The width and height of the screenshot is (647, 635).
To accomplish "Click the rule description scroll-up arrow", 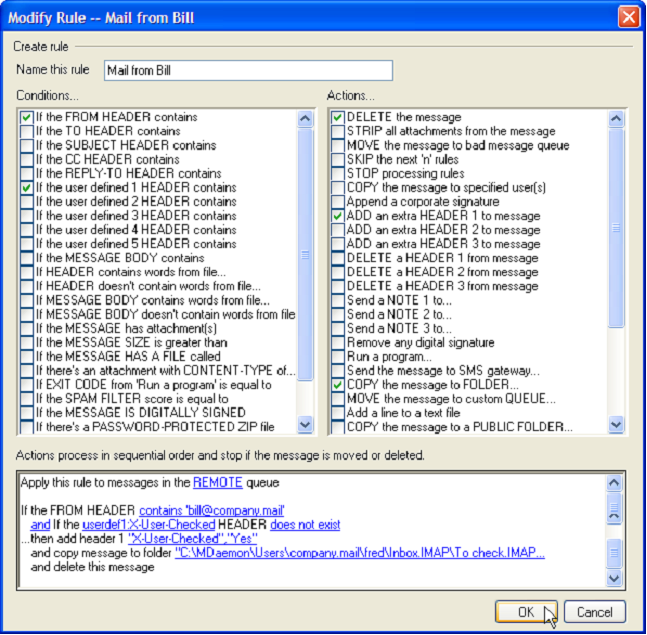I will [614, 483].
